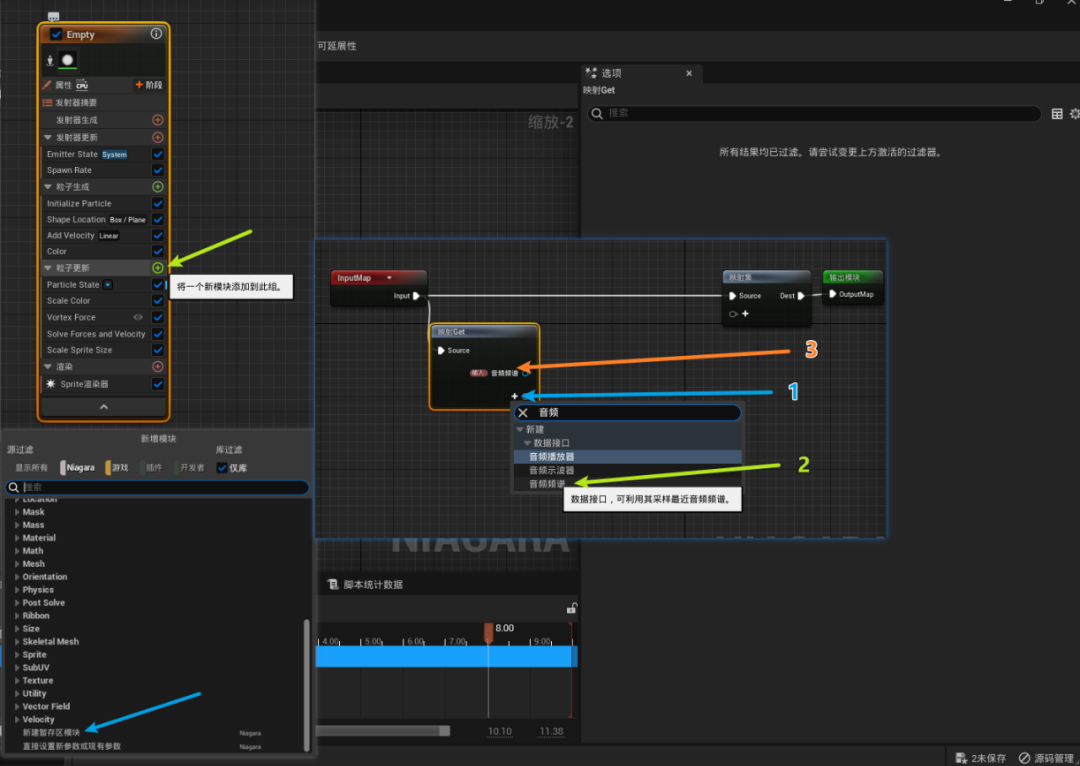Select 音频频谱 from the list
This screenshot has height=766, width=1080.
point(547,484)
